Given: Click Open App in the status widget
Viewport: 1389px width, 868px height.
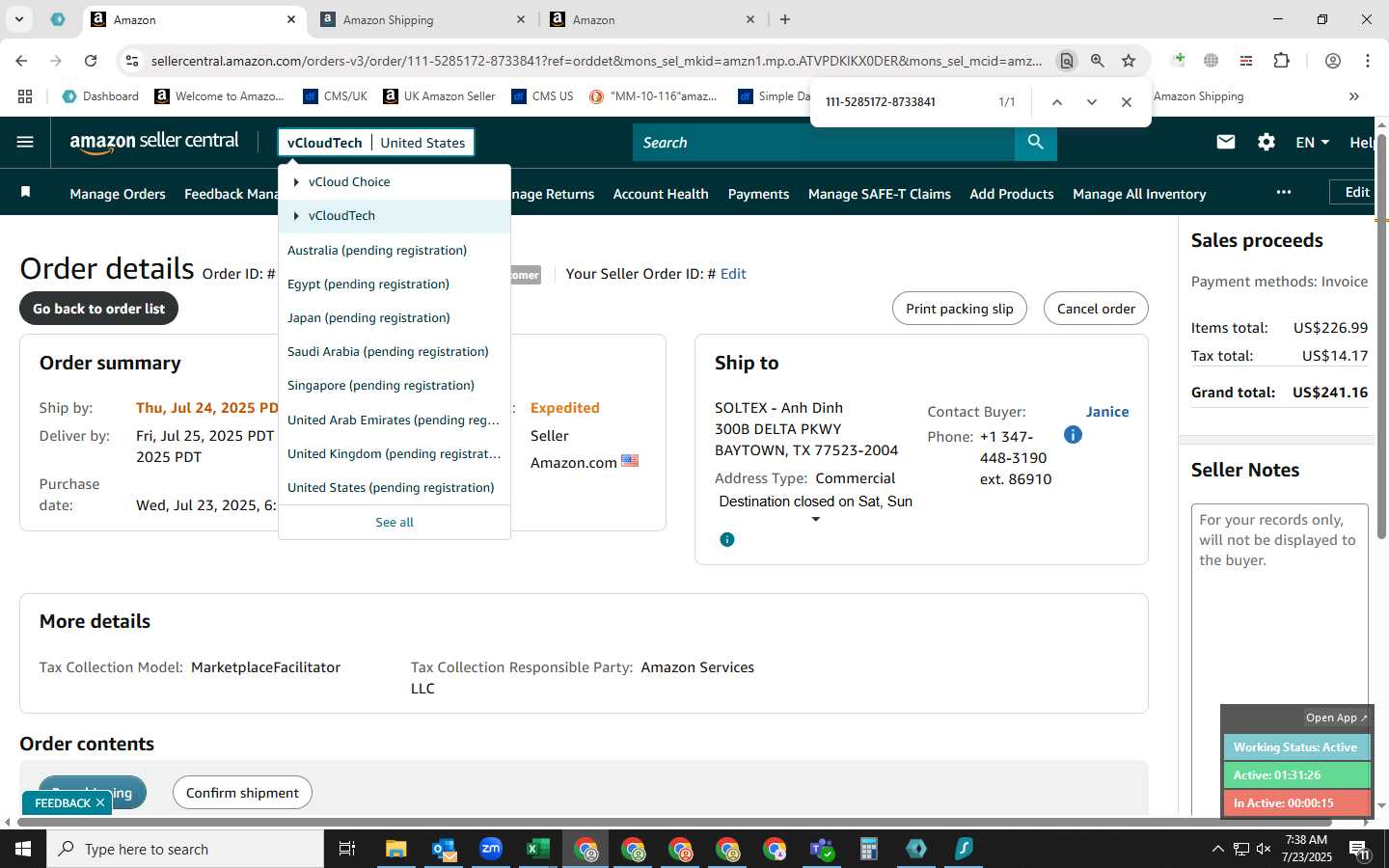Looking at the screenshot, I should point(1336,718).
